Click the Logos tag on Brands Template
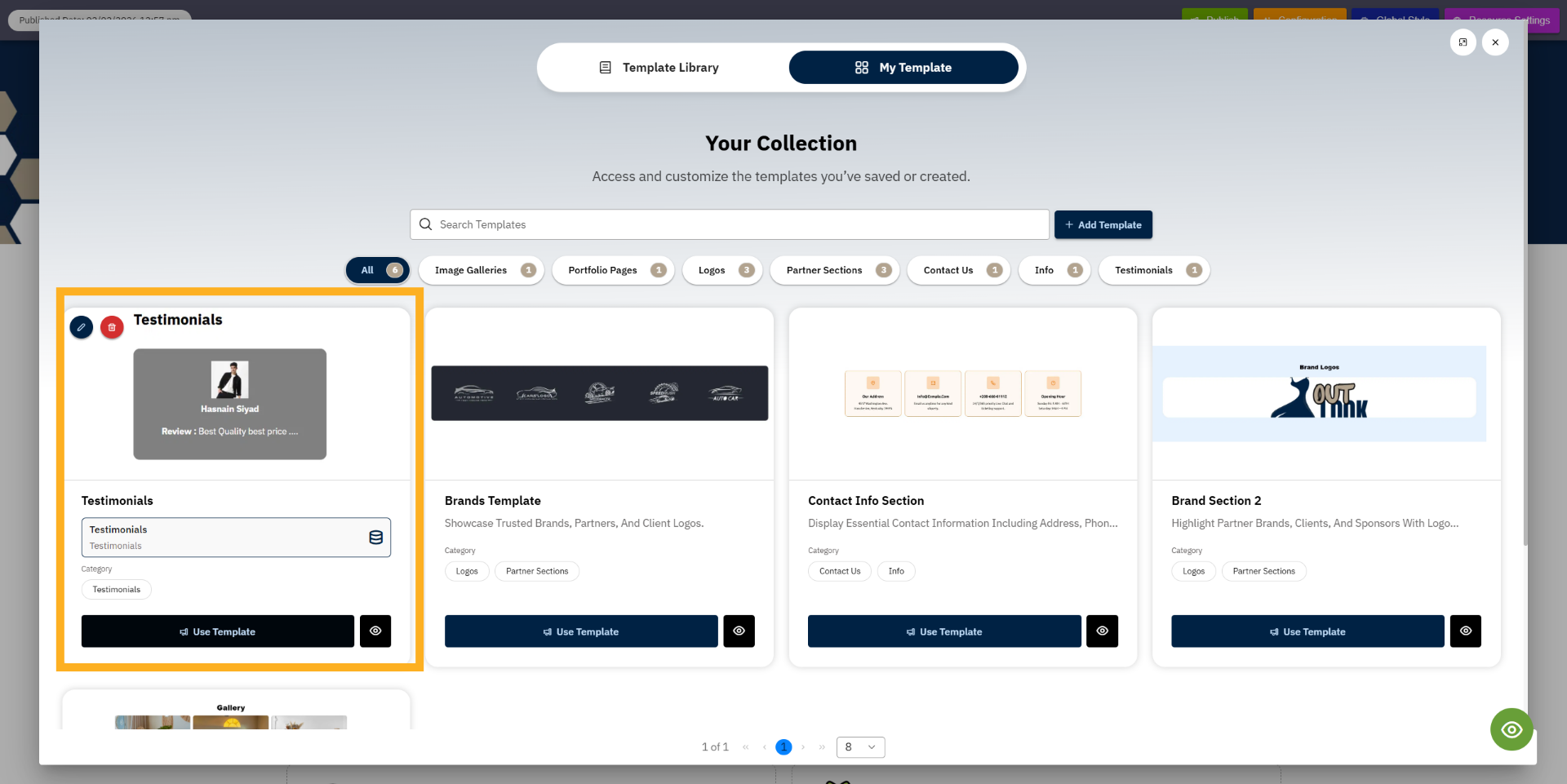 pos(467,571)
